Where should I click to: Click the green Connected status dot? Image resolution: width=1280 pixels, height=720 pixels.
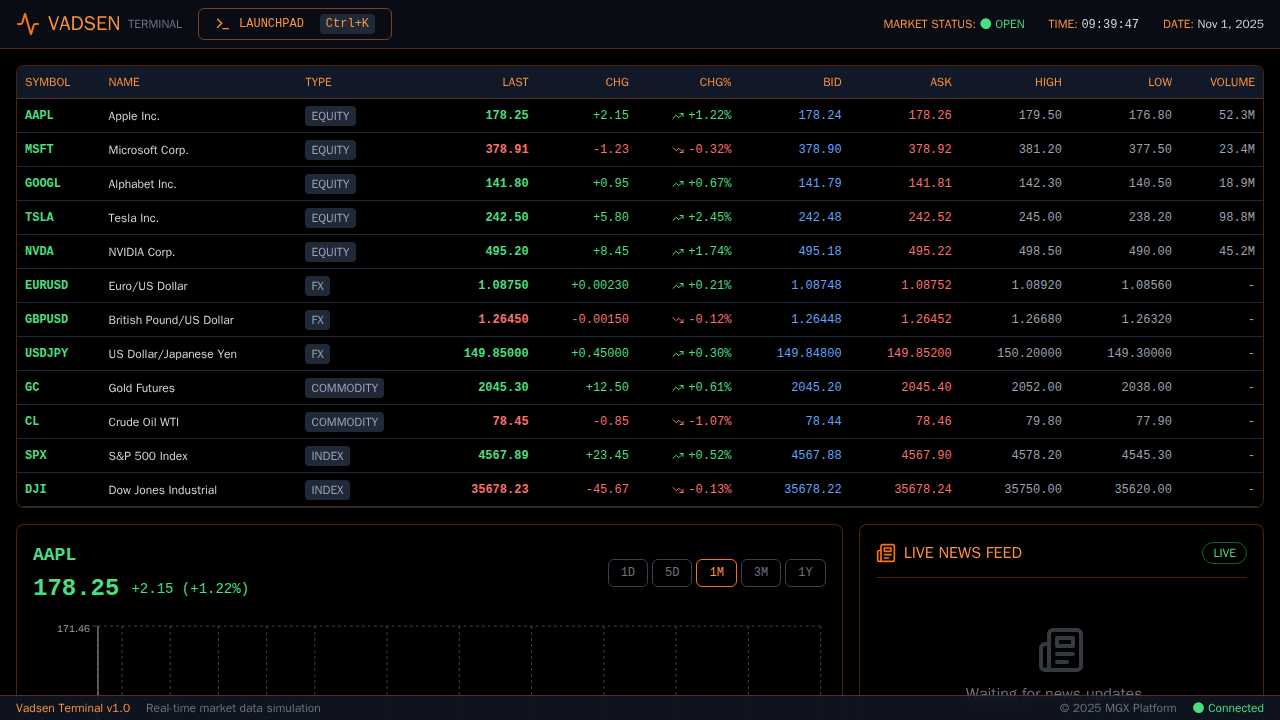(x=1198, y=708)
